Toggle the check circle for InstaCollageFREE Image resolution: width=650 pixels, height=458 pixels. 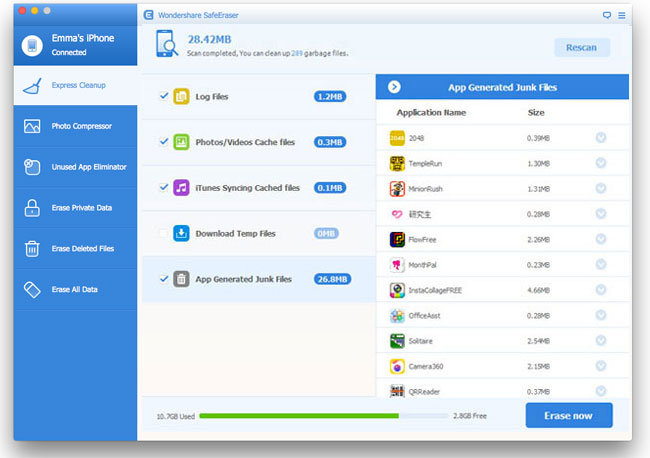tap(601, 289)
